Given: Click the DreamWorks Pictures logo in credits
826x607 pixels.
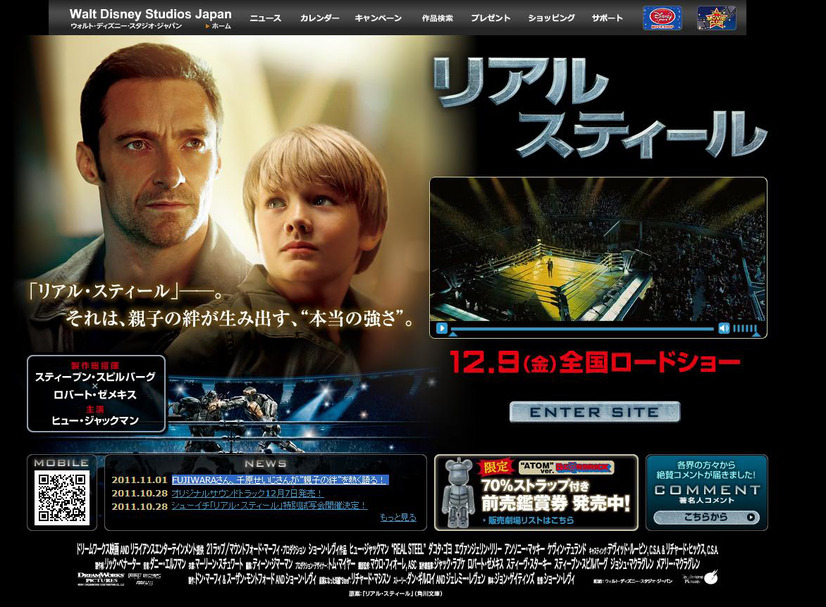Looking at the screenshot, I should 101,578.
